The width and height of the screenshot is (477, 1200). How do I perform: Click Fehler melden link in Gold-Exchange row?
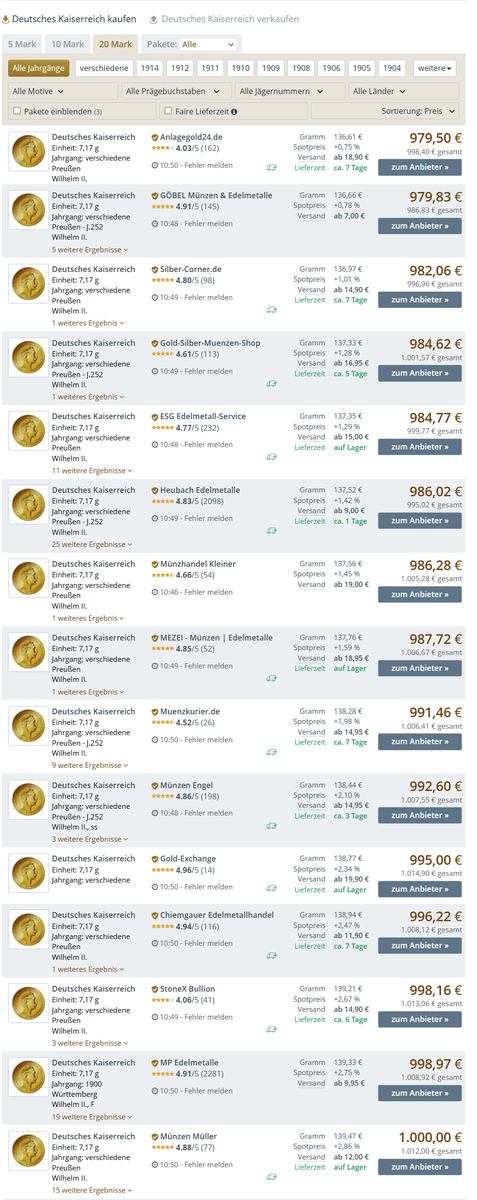206,887
